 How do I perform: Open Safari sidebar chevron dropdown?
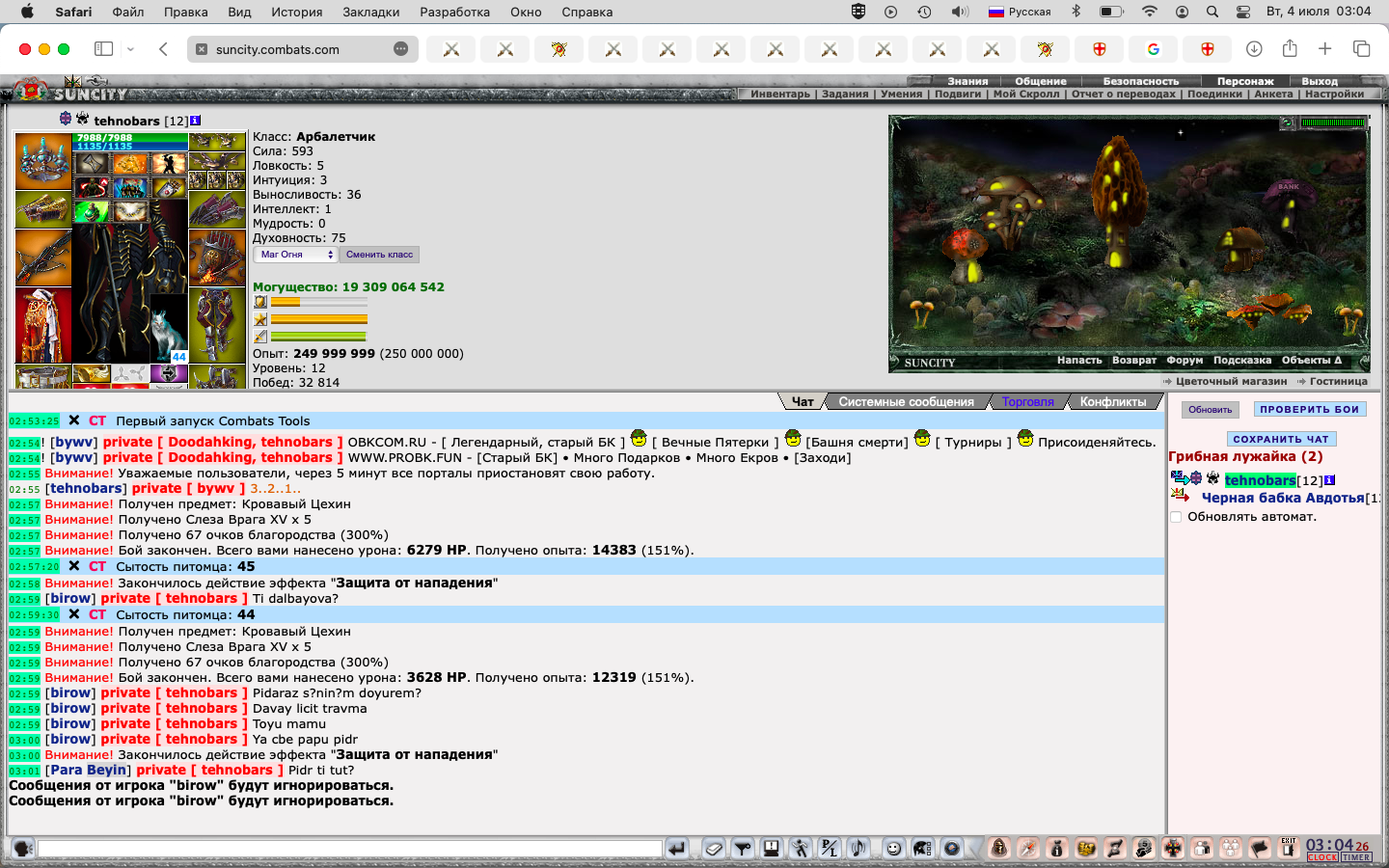[x=130, y=49]
